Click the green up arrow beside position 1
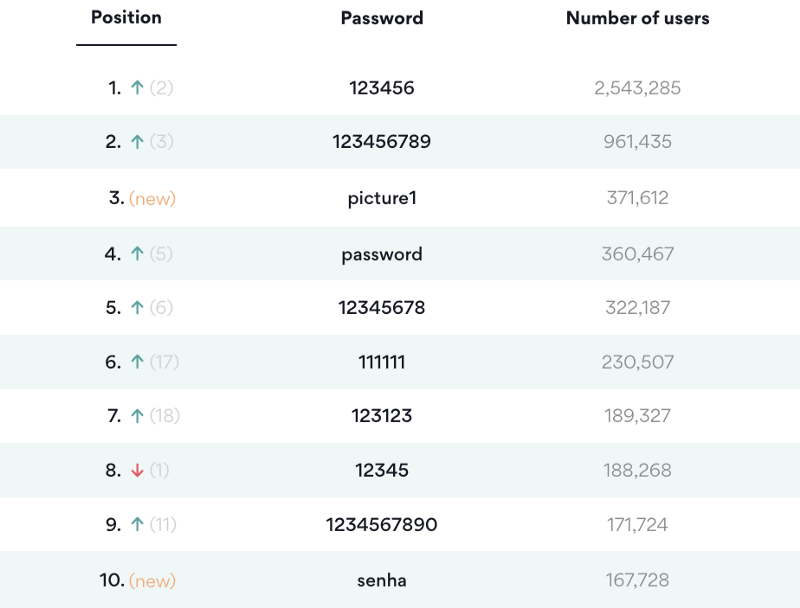 point(138,88)
